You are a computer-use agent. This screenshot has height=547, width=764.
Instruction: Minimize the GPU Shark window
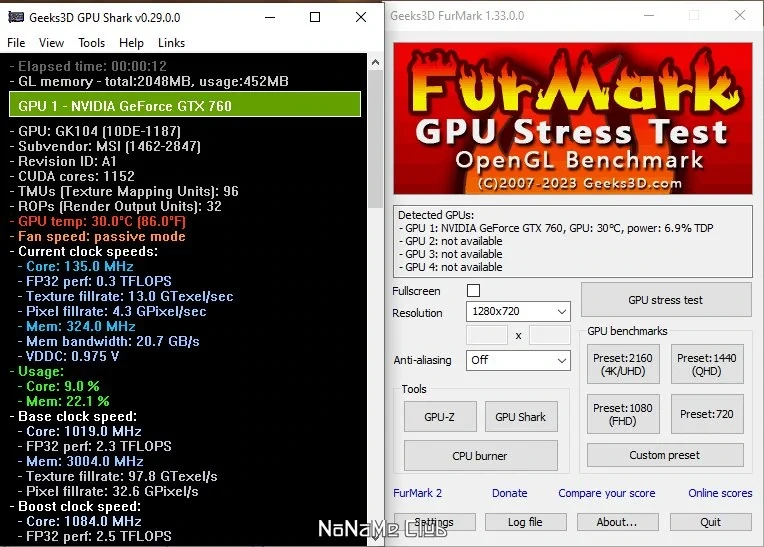tap(270, 18)
